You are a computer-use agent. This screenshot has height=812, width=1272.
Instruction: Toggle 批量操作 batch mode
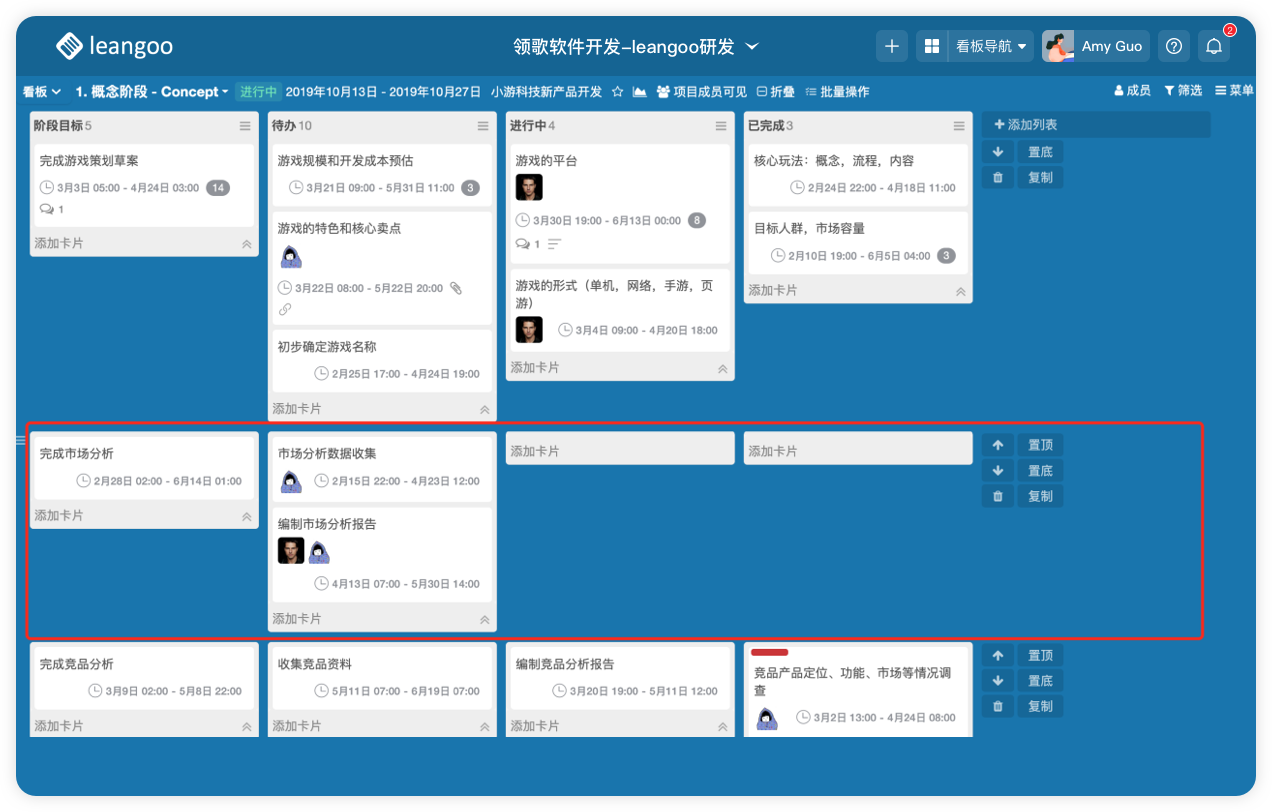tap(837, 92)
